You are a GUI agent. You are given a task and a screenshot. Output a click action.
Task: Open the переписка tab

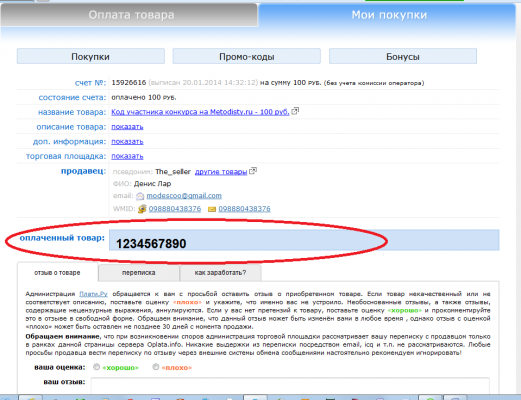tap(139, 273)
